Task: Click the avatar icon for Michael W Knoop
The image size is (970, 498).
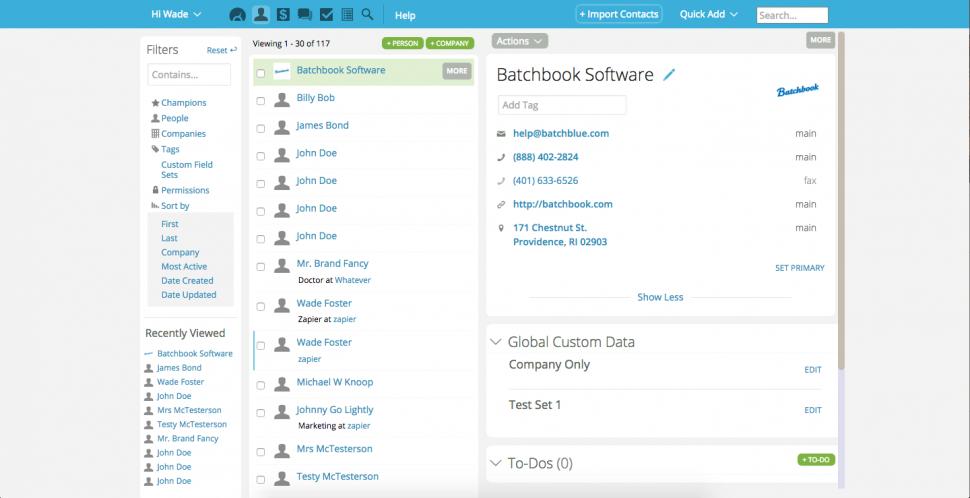Action: [282, 384]
